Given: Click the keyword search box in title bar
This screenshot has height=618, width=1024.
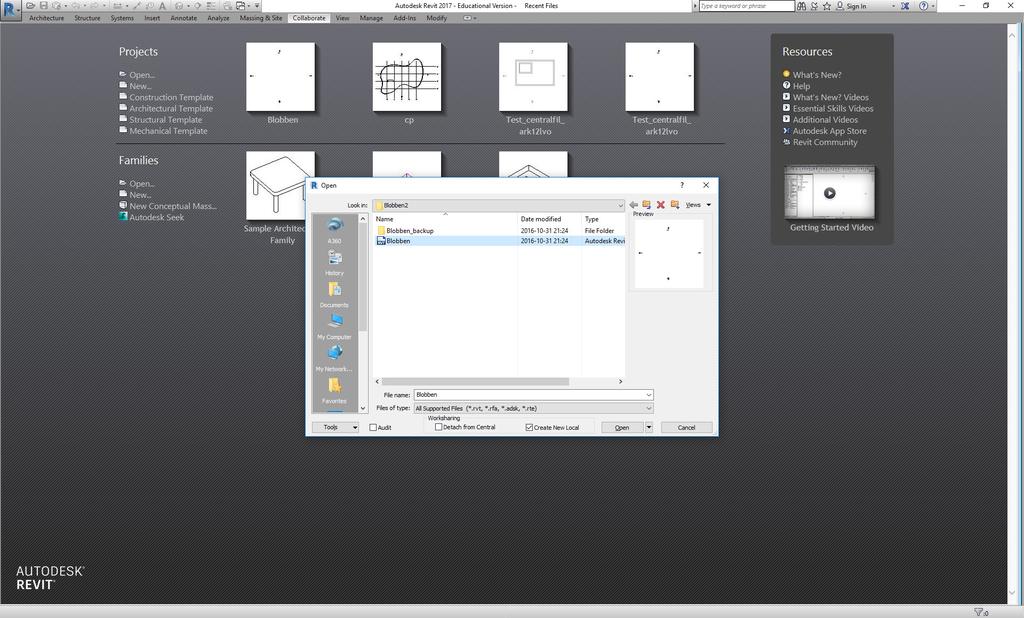Looking at the screenshot, I should pos(746,6).
